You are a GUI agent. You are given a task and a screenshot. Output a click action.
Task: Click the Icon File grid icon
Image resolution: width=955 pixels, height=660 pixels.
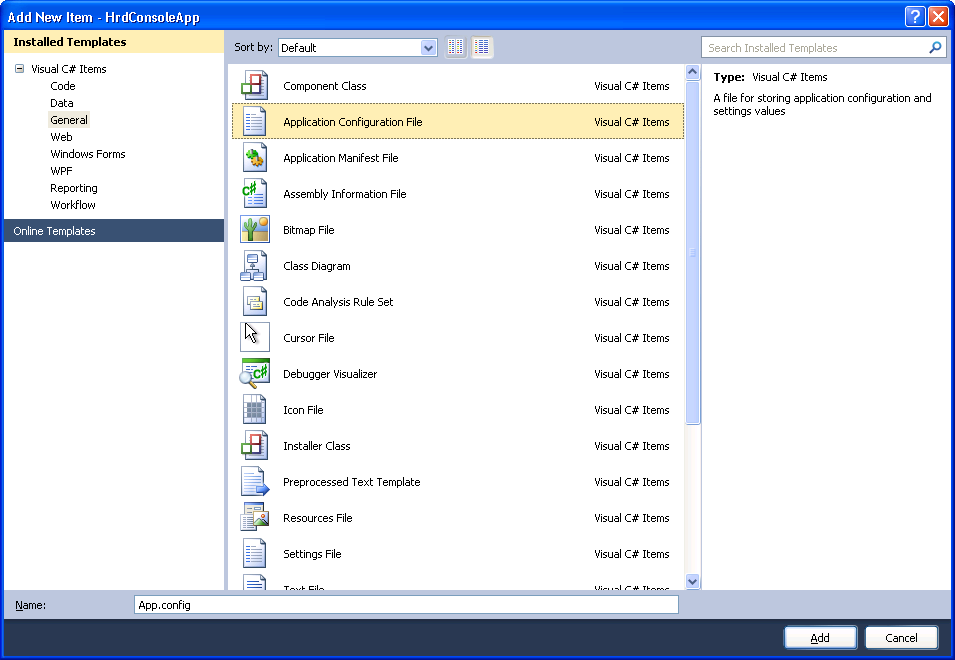coord(255,409)
